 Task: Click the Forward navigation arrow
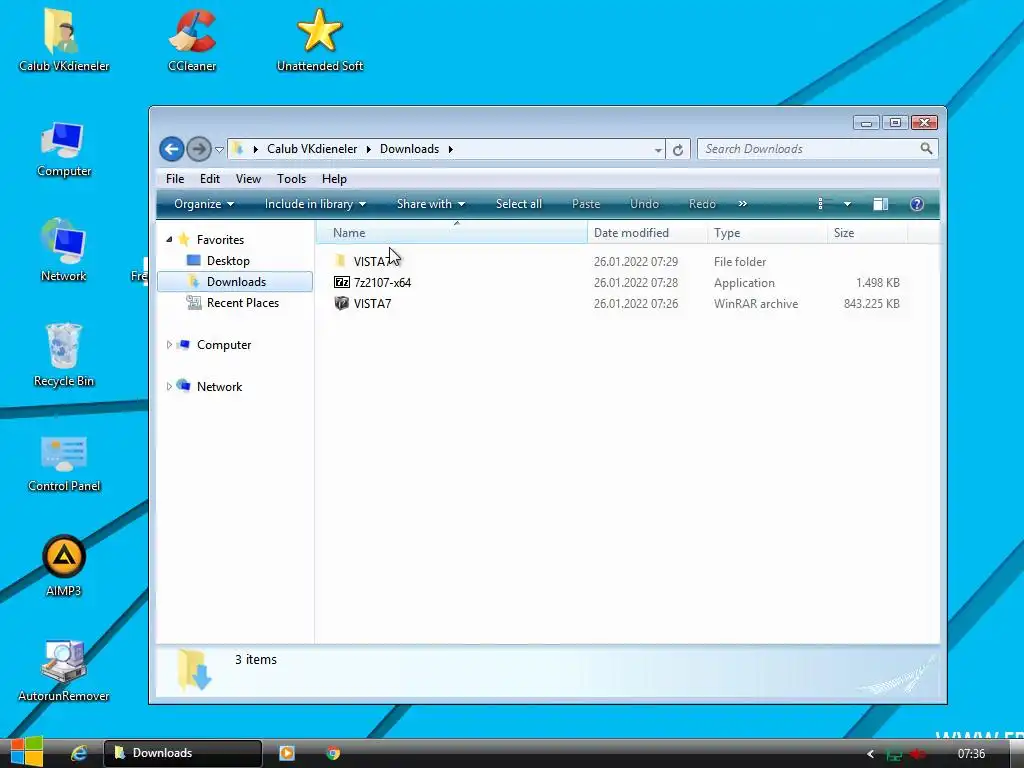point(199,149)
